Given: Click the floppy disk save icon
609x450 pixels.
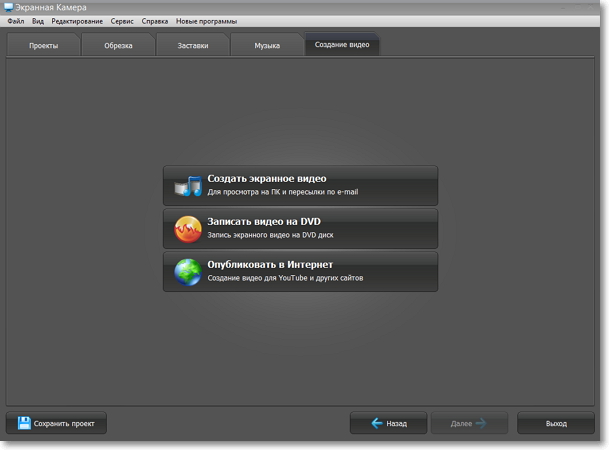Looking at the screenshot, I should (x=24, y=423).
